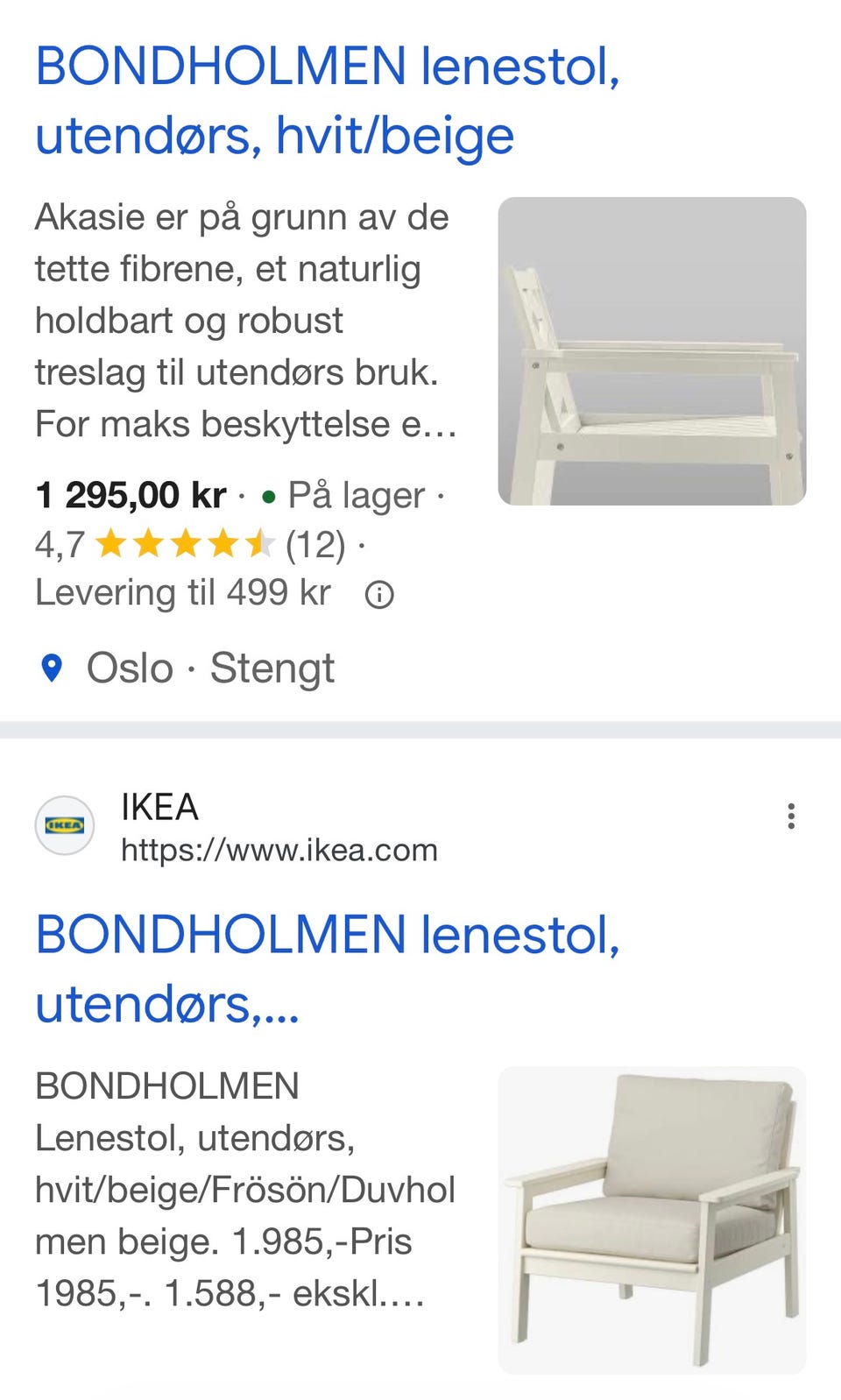Click the 'Levering til 499 kr' text

click(x=183, y=593)
